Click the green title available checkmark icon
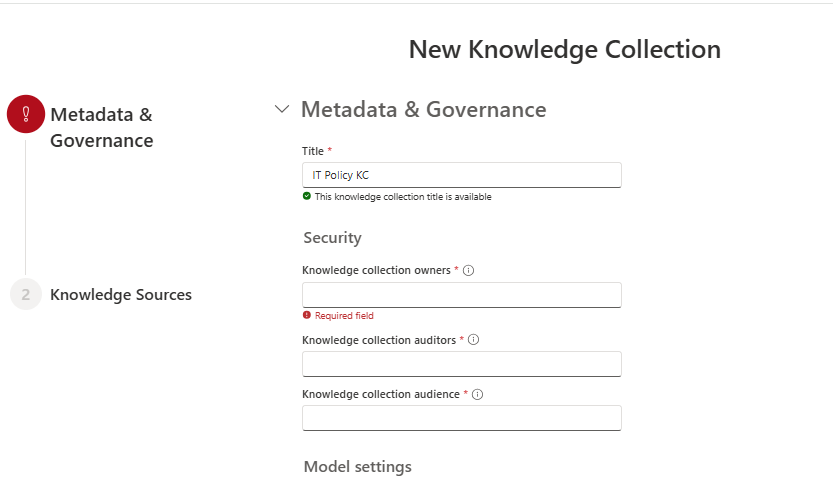This screenshot has height=486, width=833. coord(307,196)
